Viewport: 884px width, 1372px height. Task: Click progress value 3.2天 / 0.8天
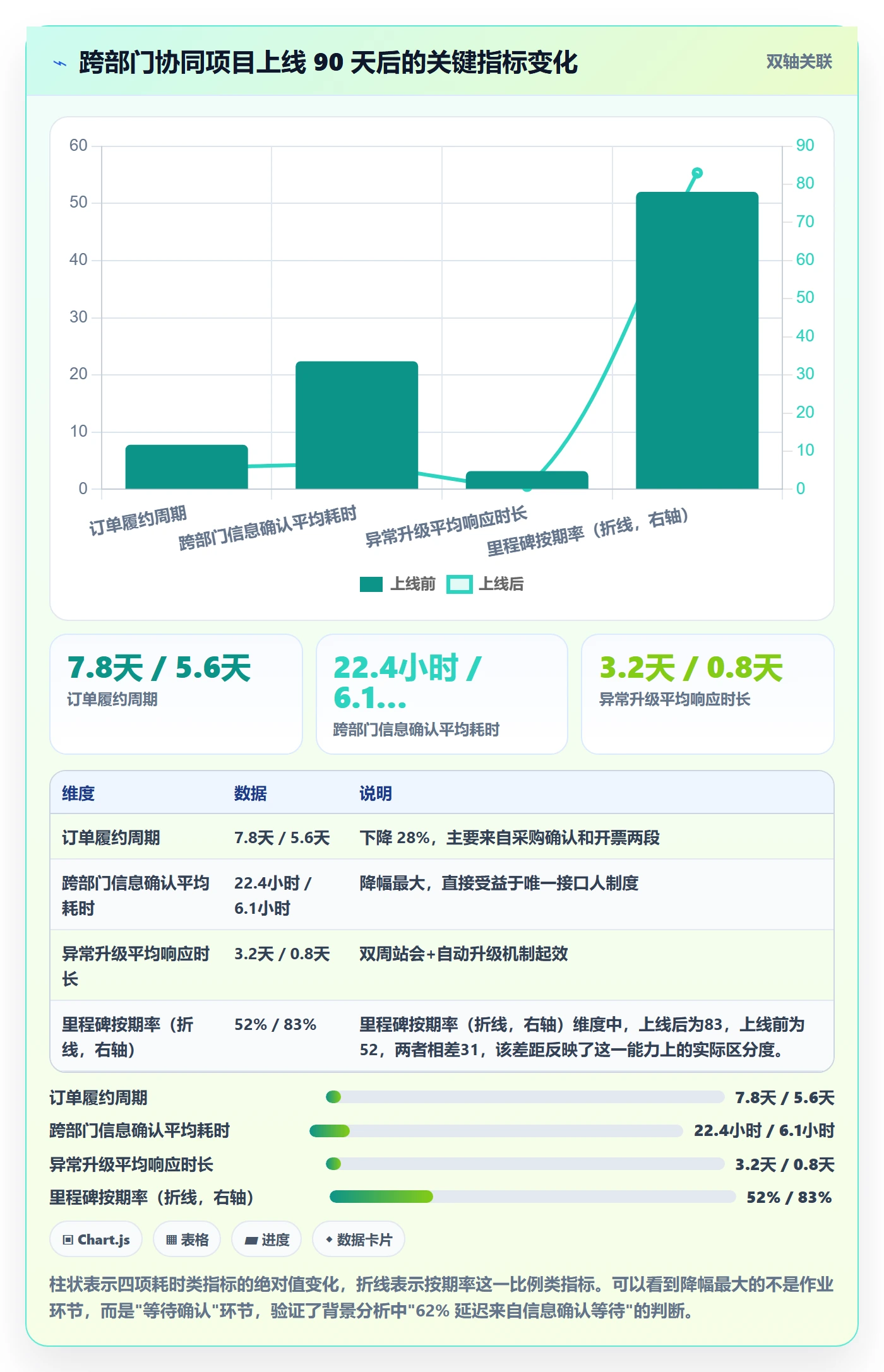[785, 1164]
